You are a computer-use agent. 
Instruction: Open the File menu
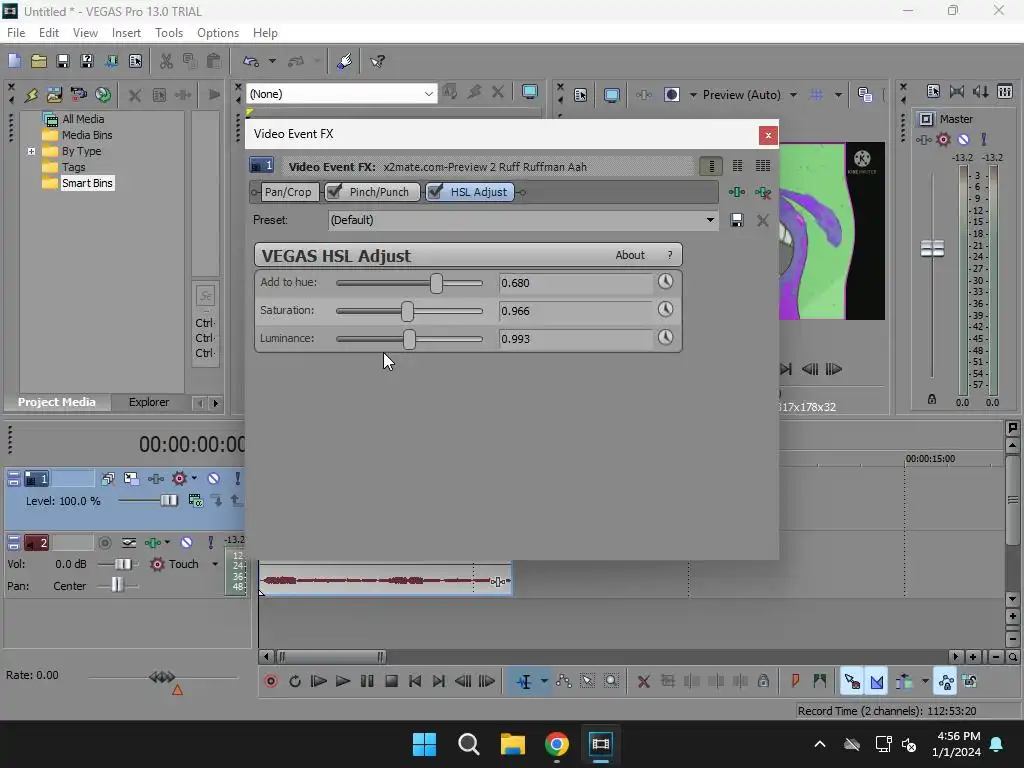[16, 33]
